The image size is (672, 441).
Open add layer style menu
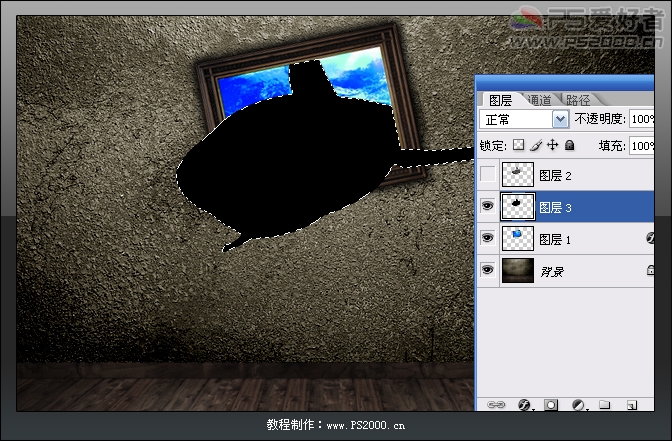coord(524,405)
